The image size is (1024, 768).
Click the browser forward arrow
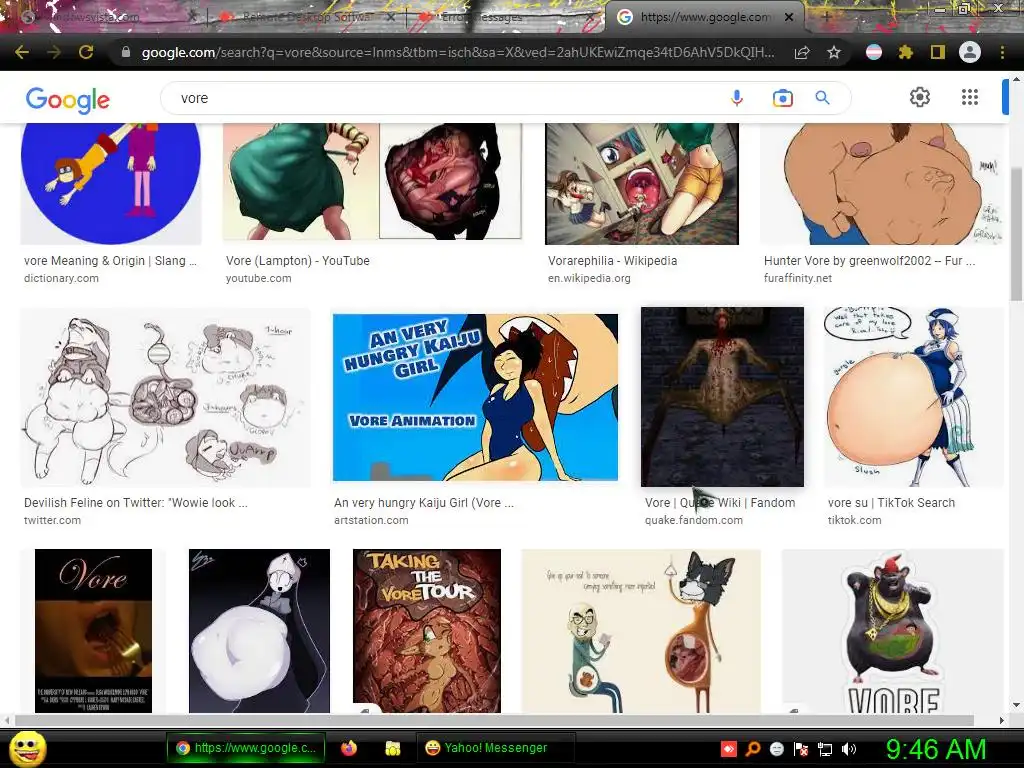(54, 52)
